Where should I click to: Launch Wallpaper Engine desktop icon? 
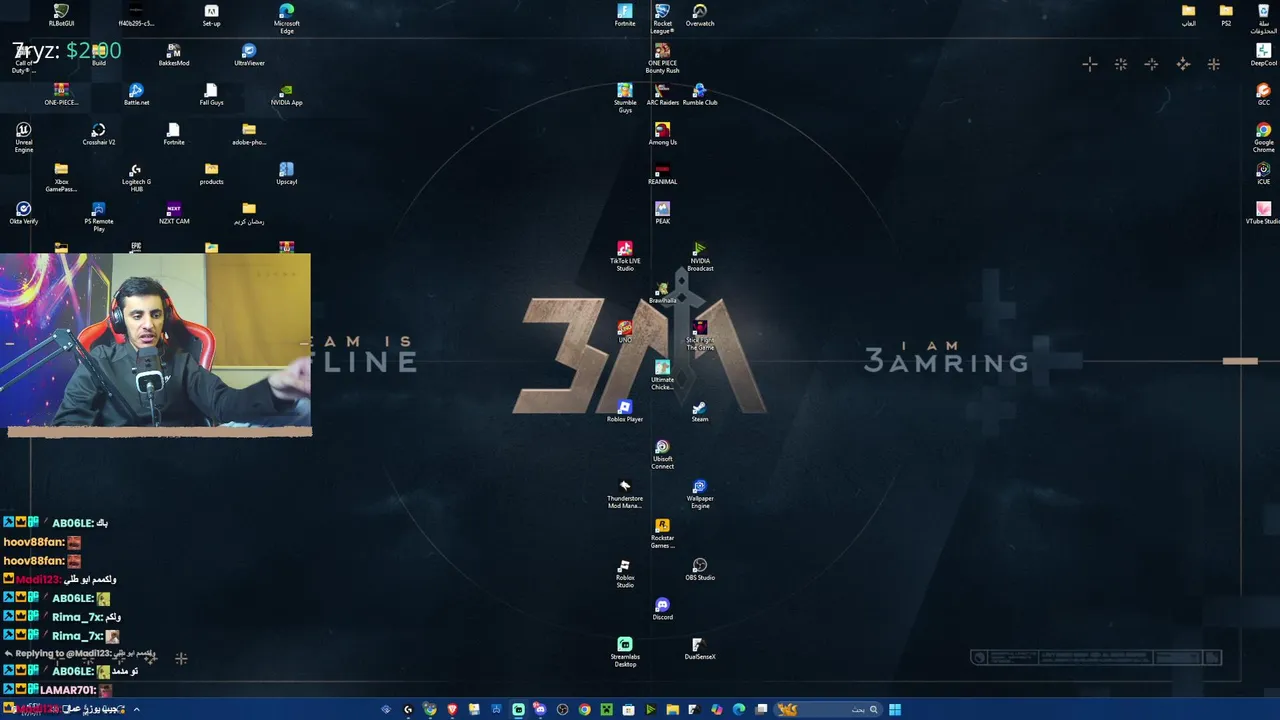[700, 494]
